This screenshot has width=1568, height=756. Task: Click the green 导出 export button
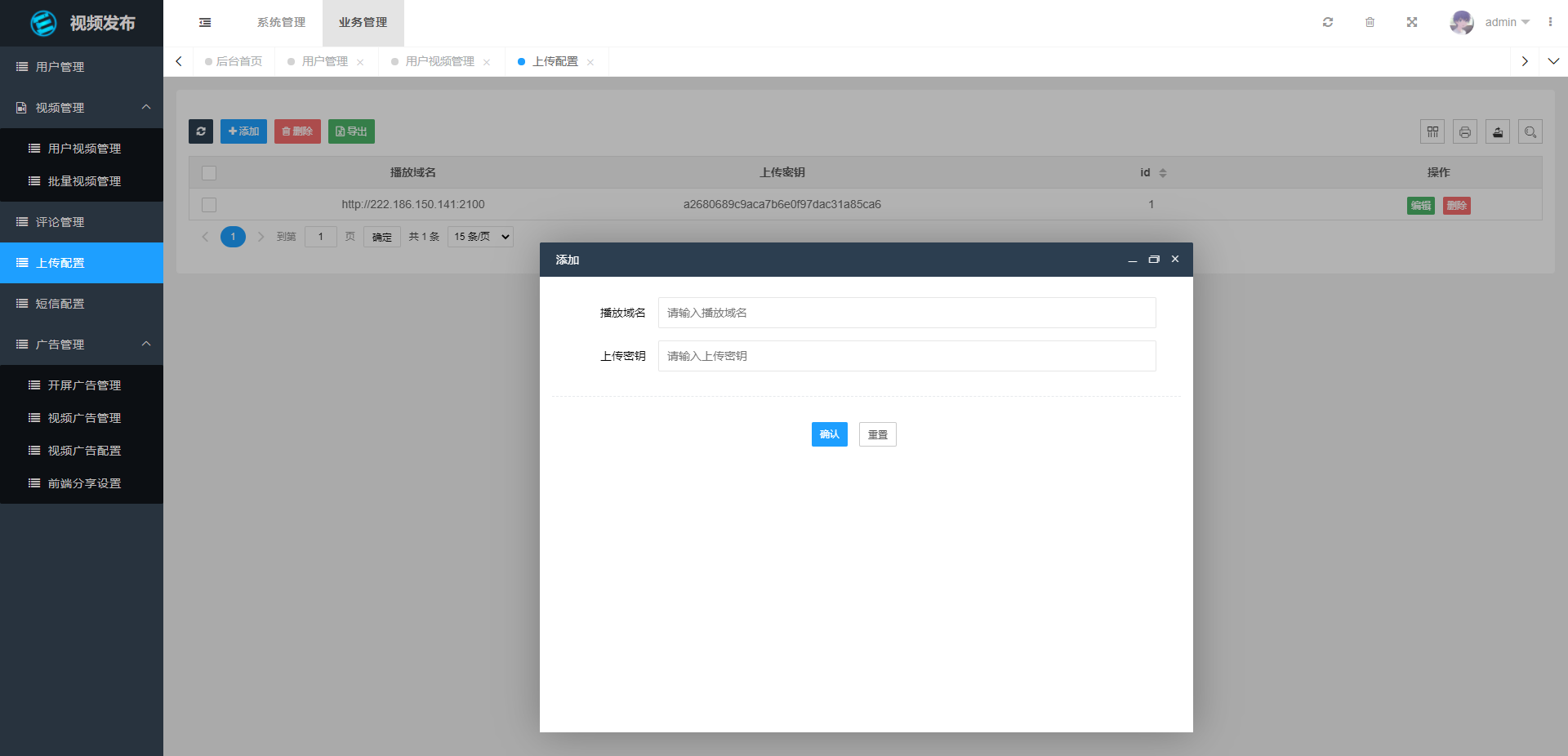(x=351, y=131)
